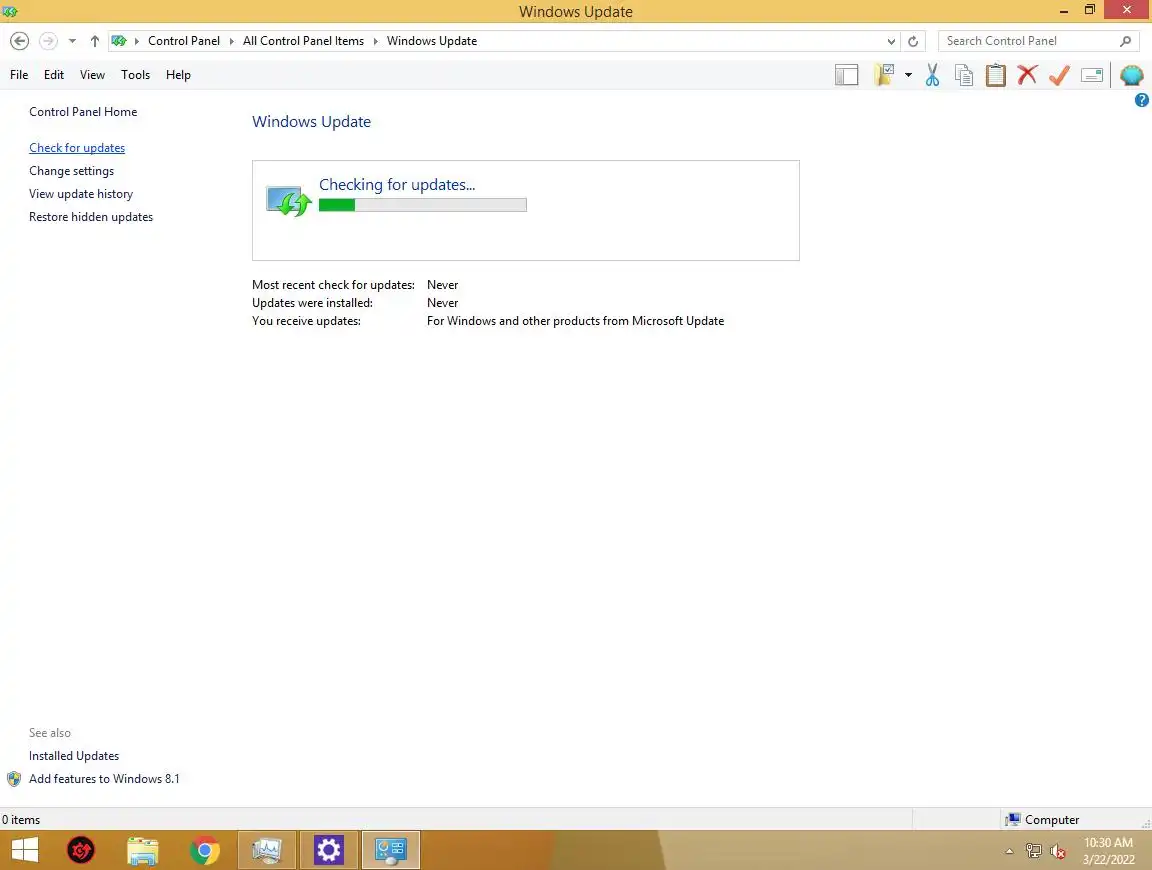The height and width of the screenshot is (870, 1152).
Task: Open the Edit menu
Action: pos(54,75)
